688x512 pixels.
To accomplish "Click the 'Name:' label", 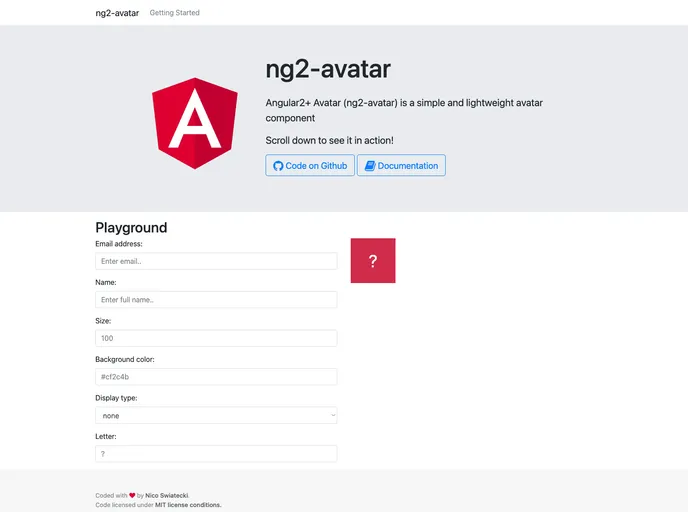I will (106, 282).
